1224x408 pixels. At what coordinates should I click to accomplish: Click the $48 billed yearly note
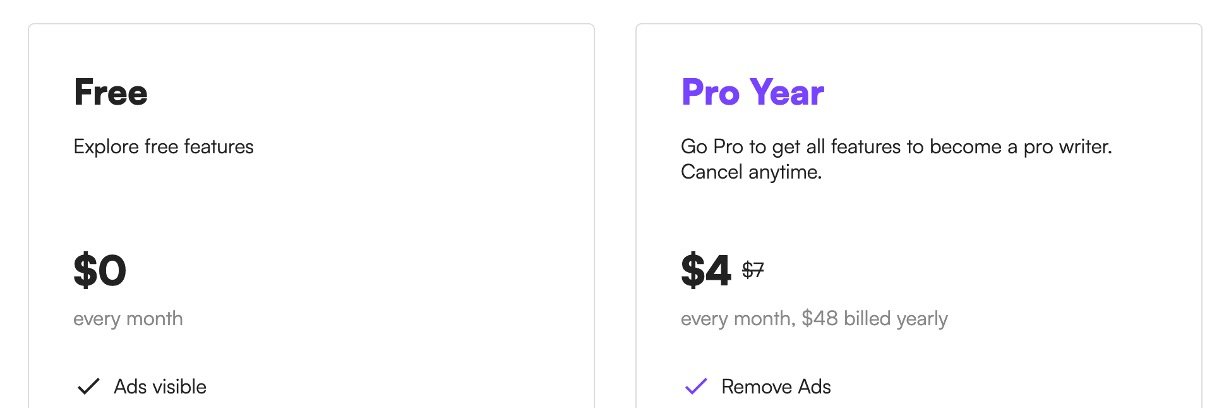click(875, 319)
